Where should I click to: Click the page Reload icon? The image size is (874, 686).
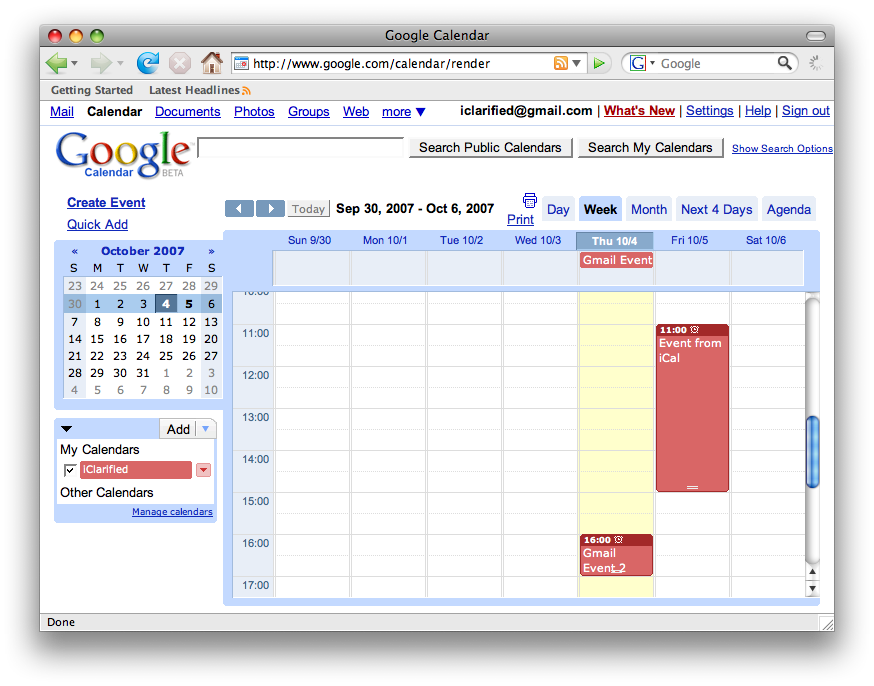148,62
